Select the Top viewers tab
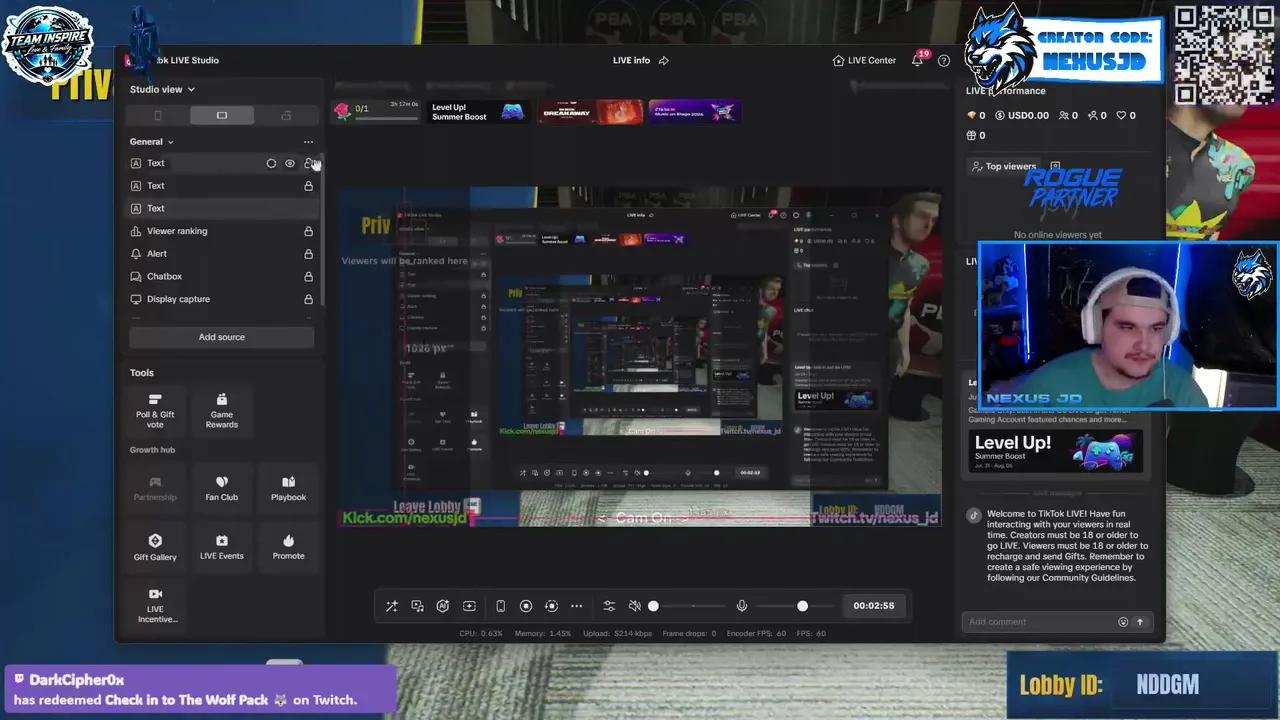The height and width of the screenshot is (720, 1280). (x=1003, y=166)
